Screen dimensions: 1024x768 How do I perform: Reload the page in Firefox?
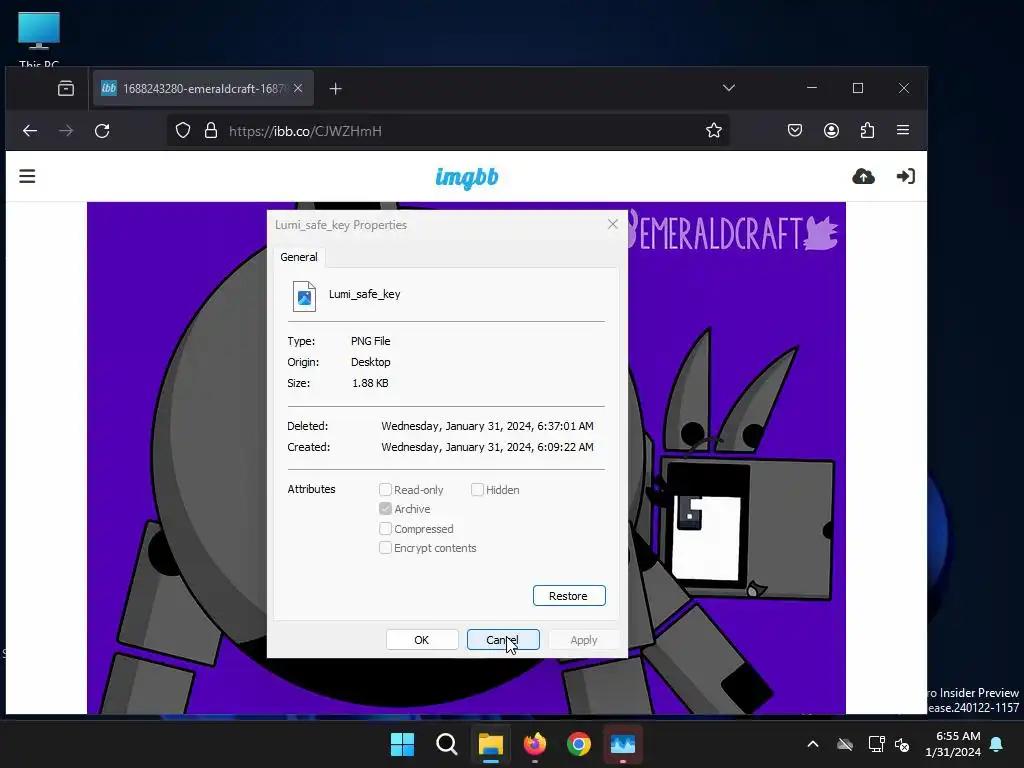pyautogui.click(x=102, y=131)
